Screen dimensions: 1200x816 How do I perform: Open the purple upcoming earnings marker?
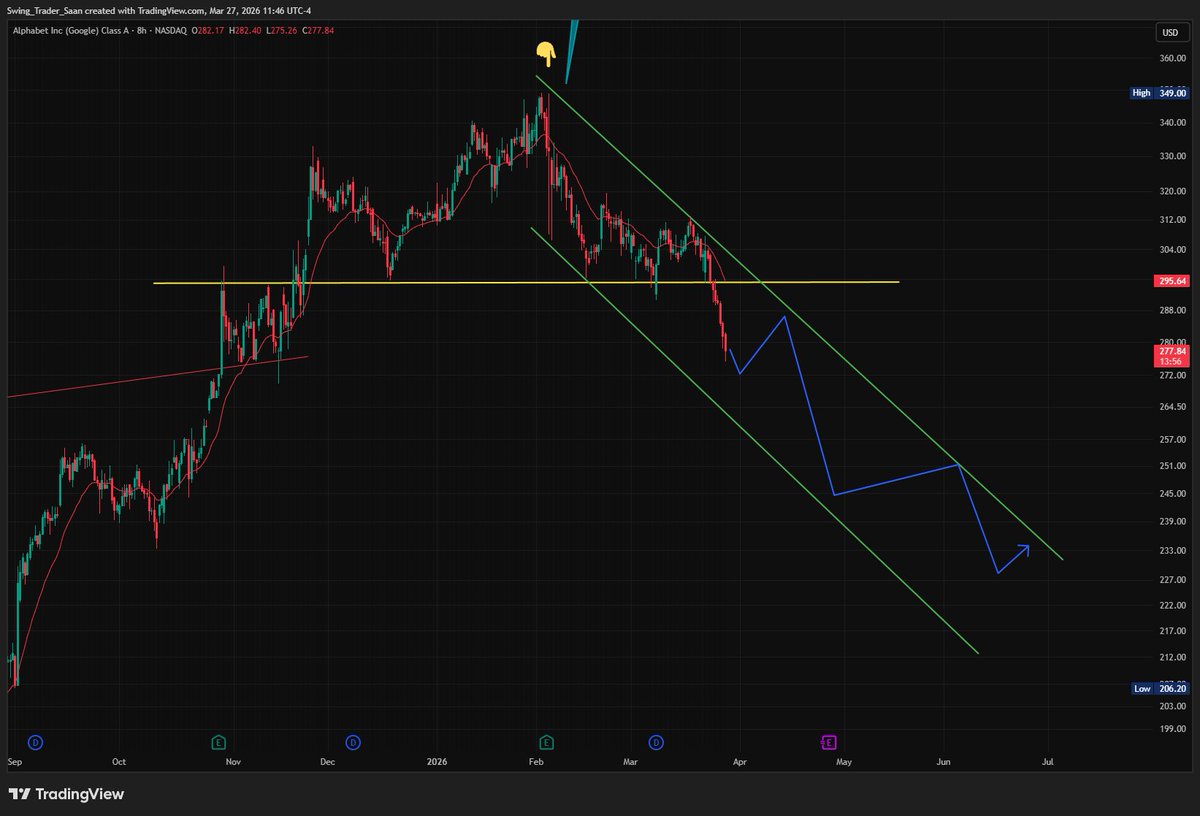coord(829,742)
